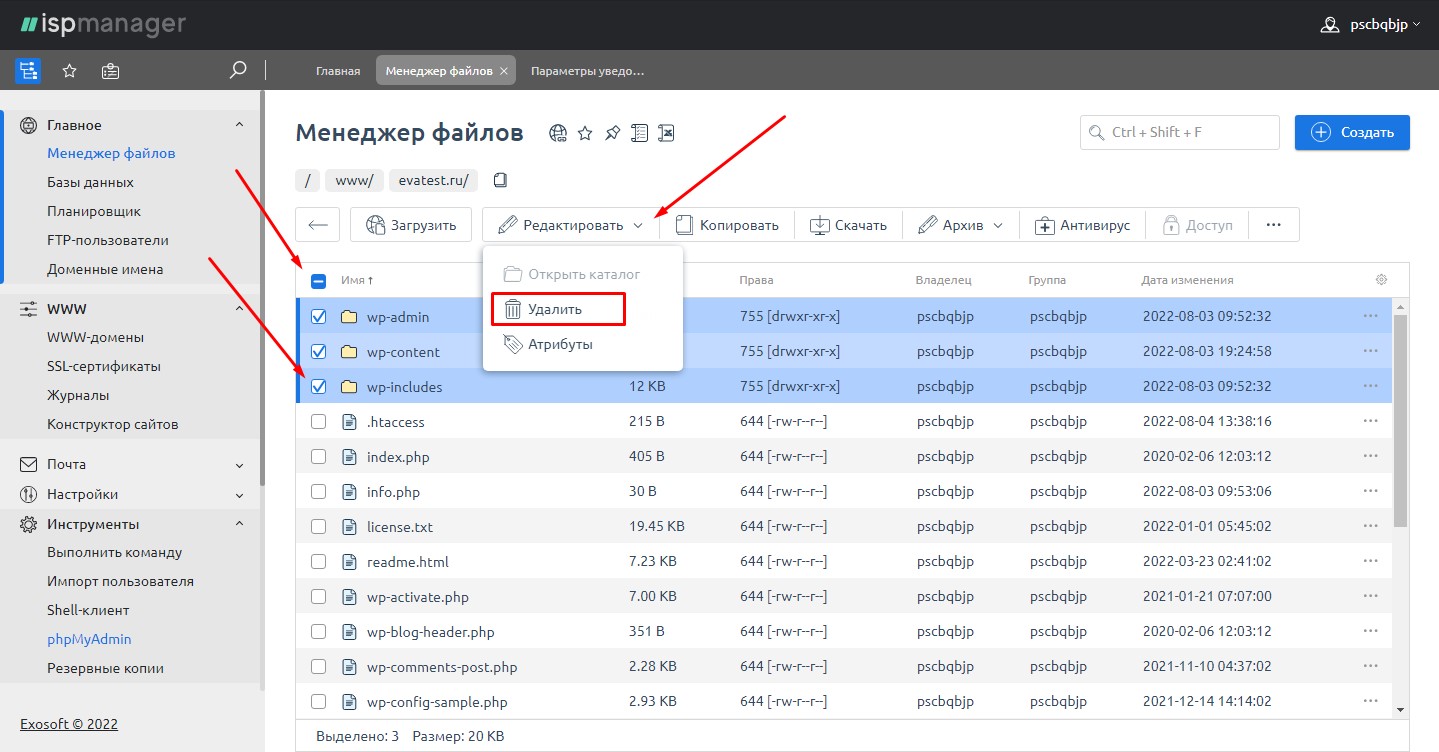Screen dimensions: 1439x752
Task: Open the menu tree view icon
Action: pyautogui.click(x=28, y=71)
